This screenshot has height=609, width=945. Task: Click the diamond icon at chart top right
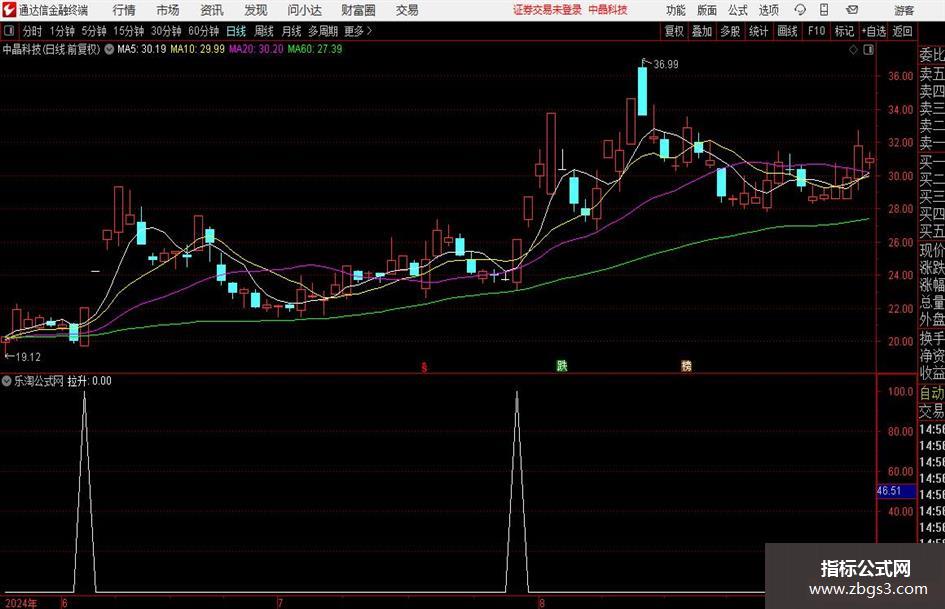click(x=853, y=50)
